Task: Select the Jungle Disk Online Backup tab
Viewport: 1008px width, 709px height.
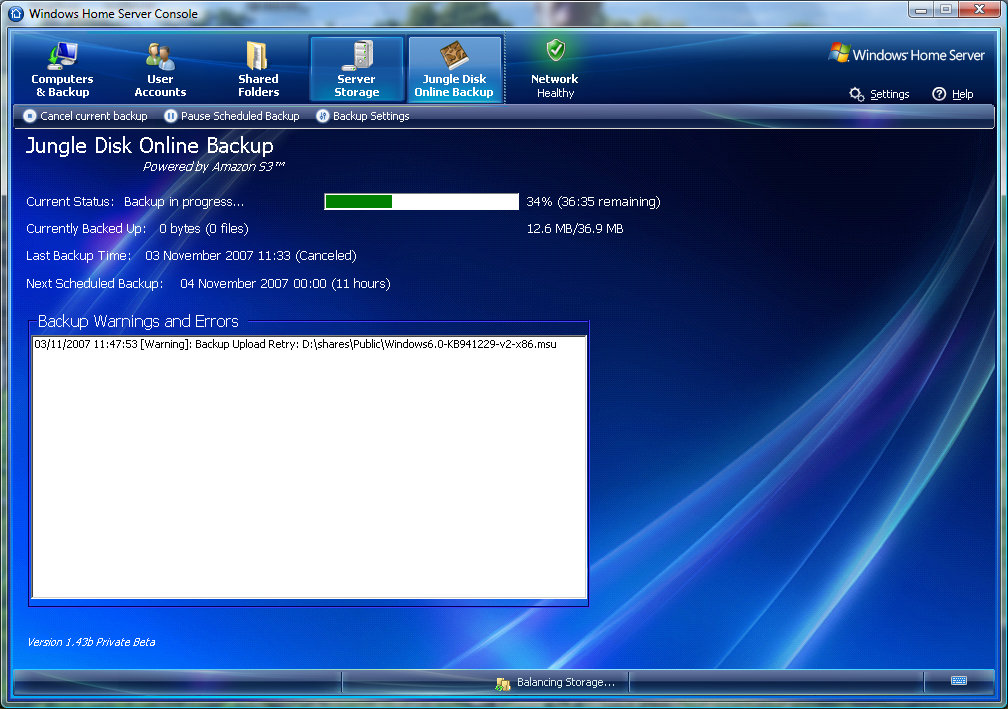Action: pyautogui.click(x=454, y=69)
